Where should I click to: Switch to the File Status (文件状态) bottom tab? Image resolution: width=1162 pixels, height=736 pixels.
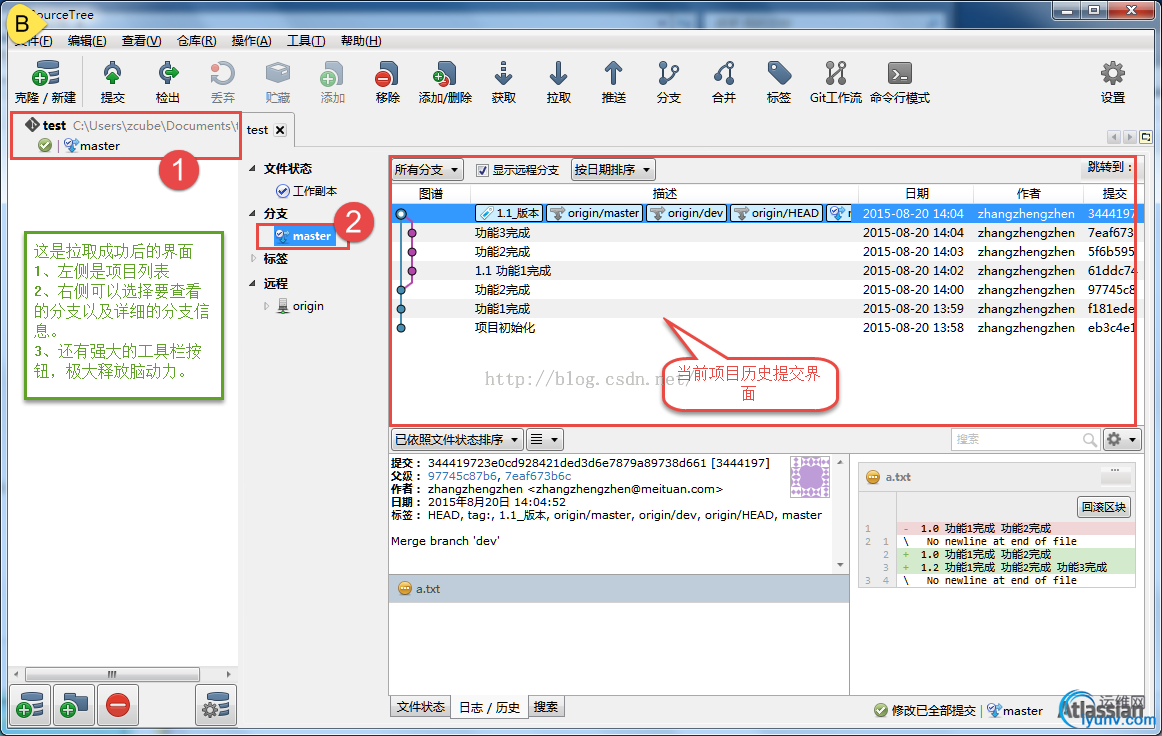click(420, 707)
